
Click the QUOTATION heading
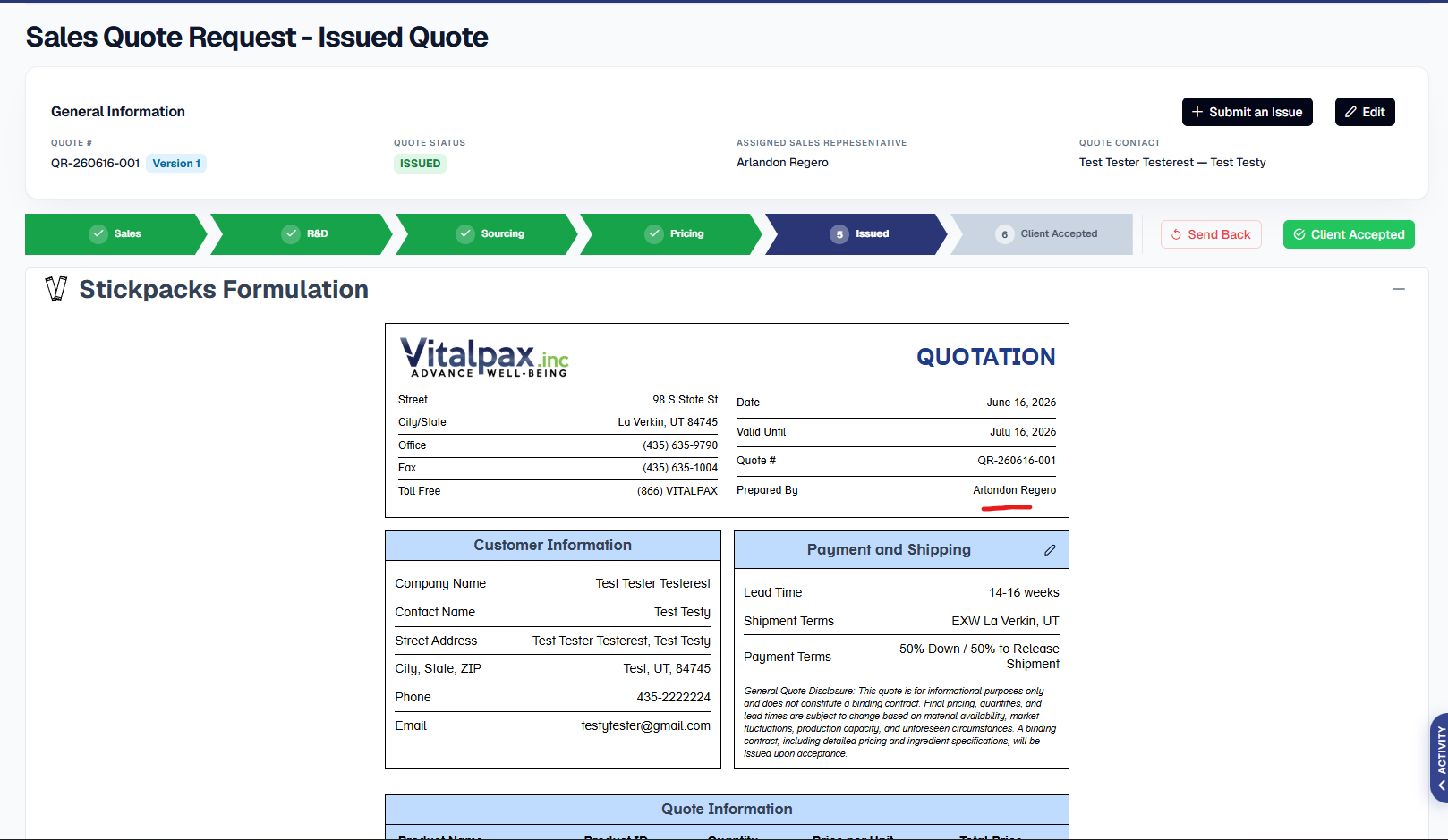[986, 357]
